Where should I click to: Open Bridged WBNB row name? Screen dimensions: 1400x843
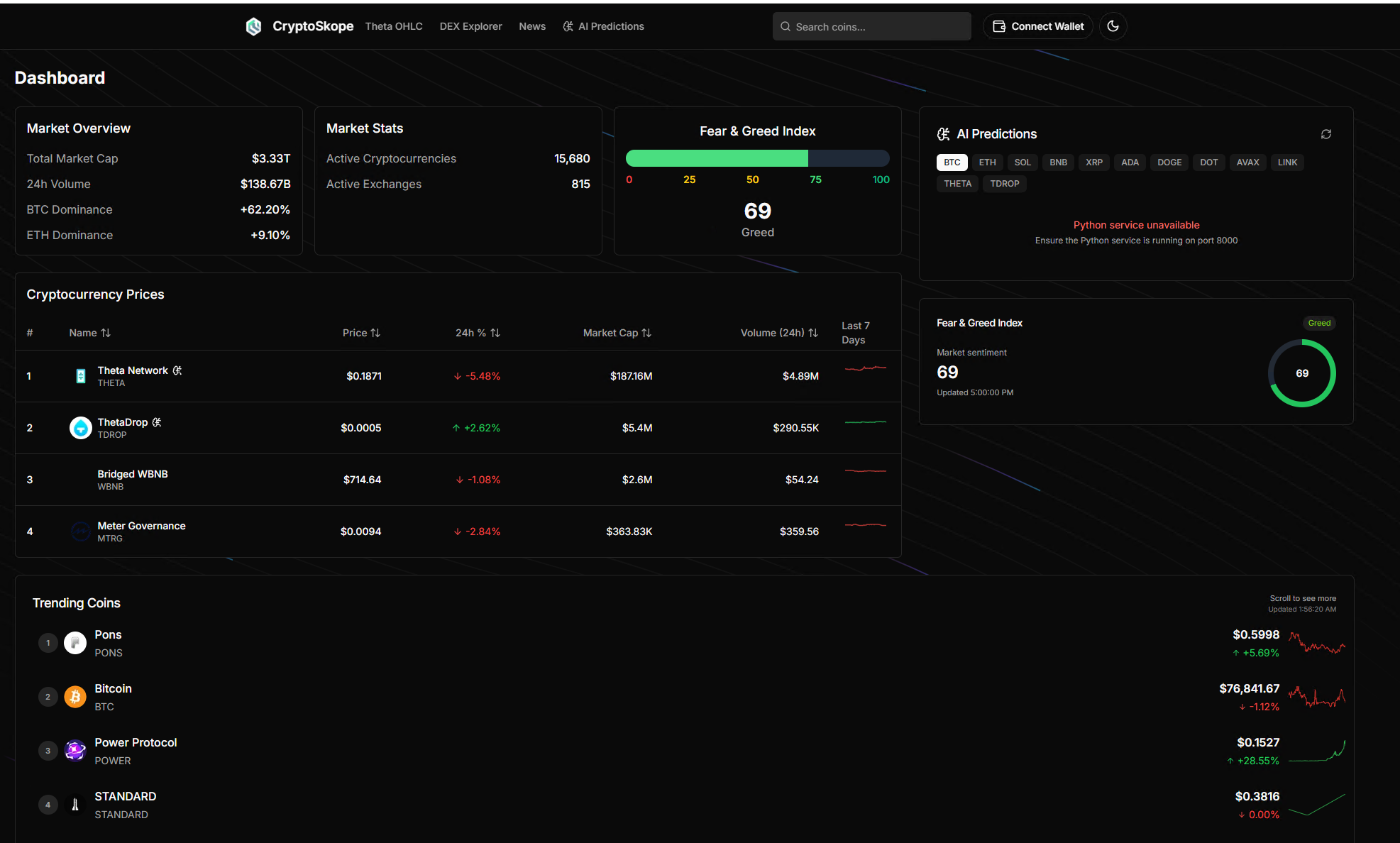pyautogui.click(x=133, y=474)
